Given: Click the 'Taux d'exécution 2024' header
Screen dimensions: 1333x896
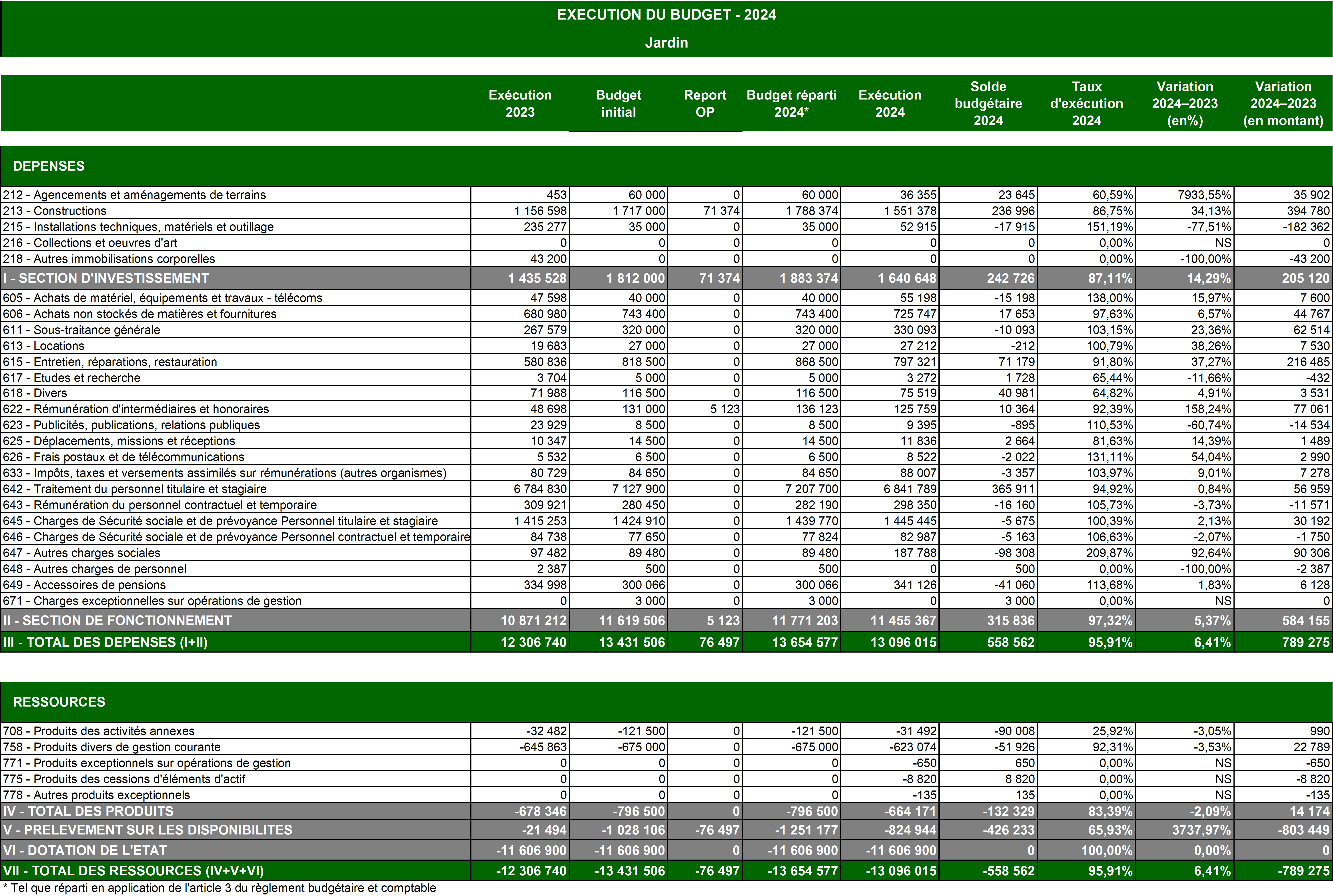Looking at the screenshot, I should click(1087, 104).
